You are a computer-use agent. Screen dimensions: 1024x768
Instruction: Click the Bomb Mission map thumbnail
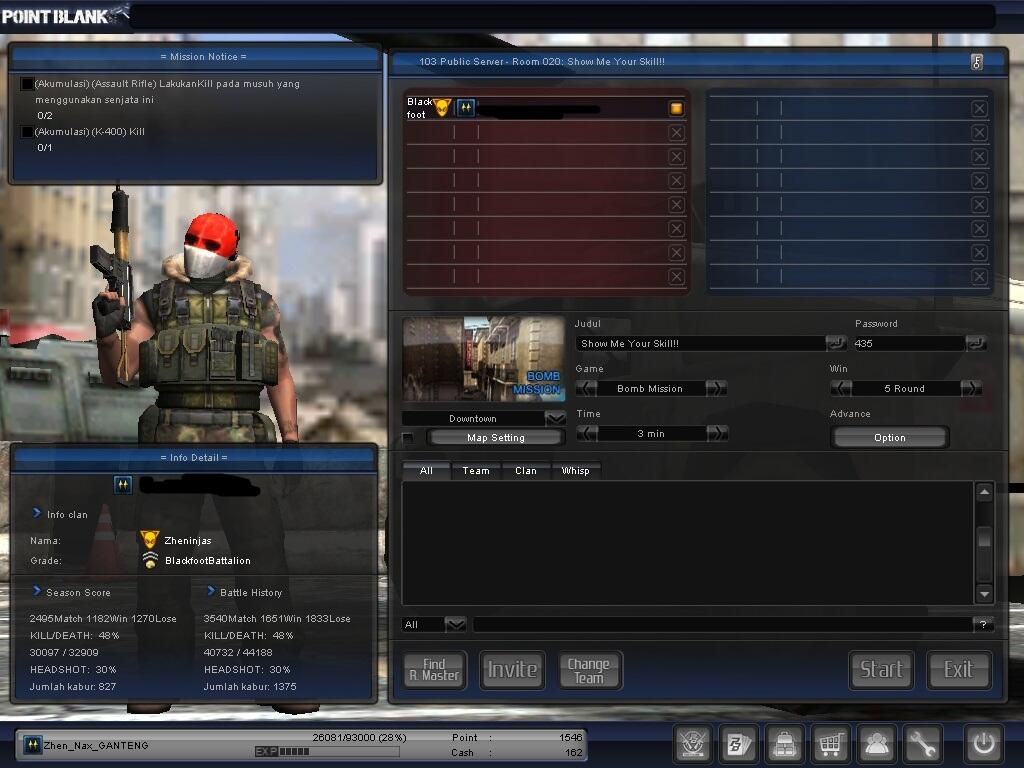483,359
